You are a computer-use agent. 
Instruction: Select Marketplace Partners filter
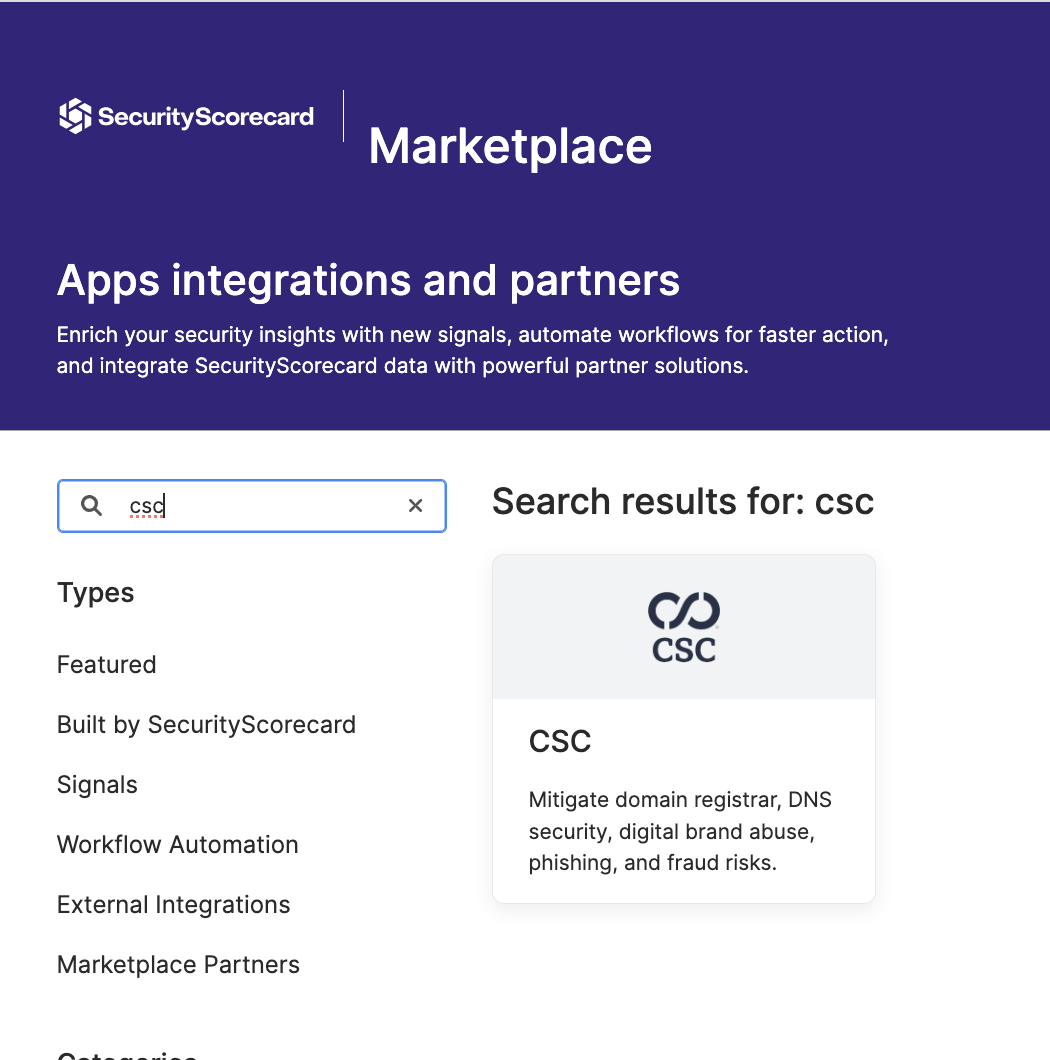(x=178, y=964)
